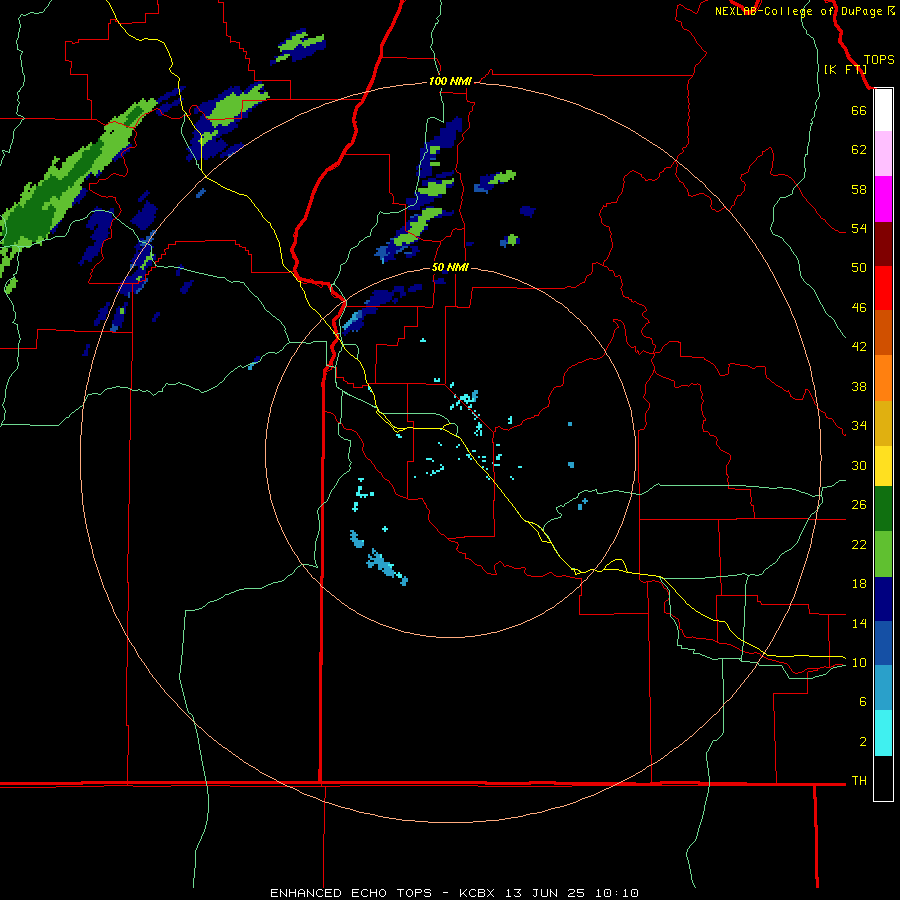The height and width of the screenshot is (900, 900).
Task: Click the bright red 50 kft legend swatch
Action: [x=883, y=288]
